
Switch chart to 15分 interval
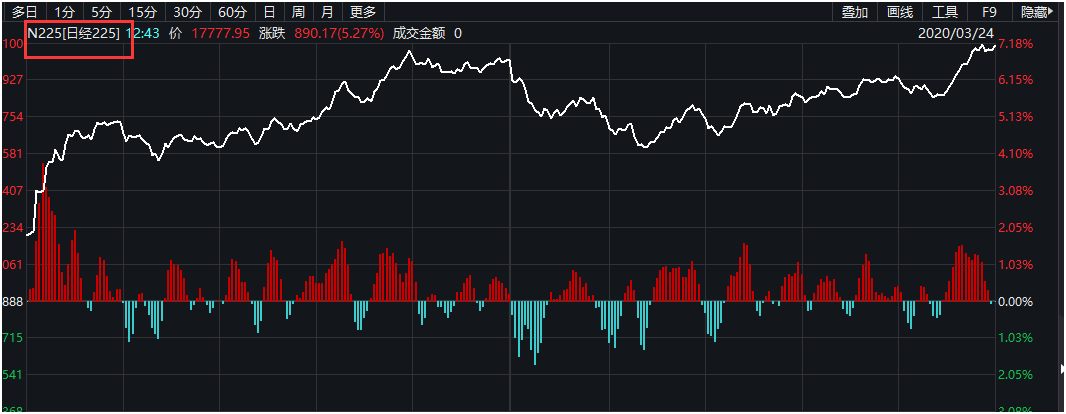143,12
